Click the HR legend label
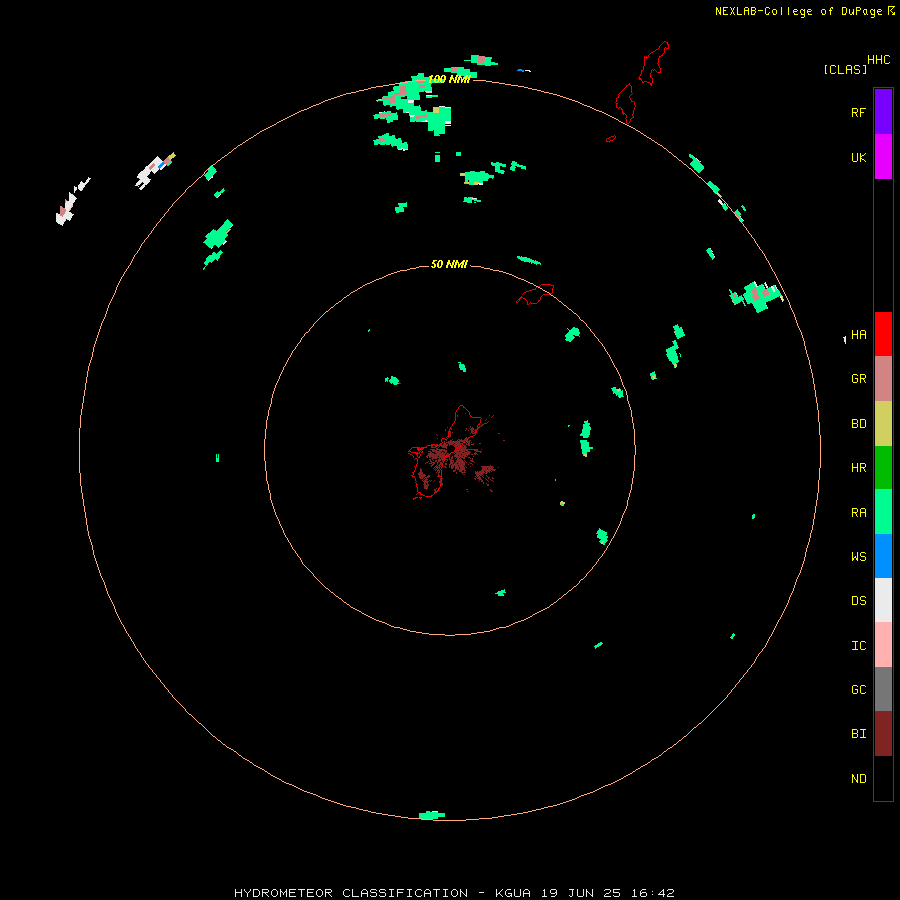This screenshot has width=900, height=900. tap(858, 468)
